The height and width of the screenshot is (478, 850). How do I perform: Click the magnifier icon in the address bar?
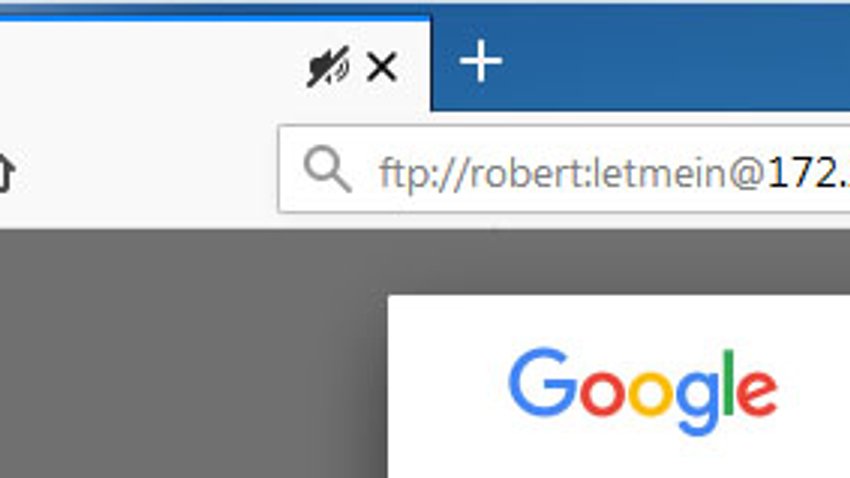tap(327, 170)
